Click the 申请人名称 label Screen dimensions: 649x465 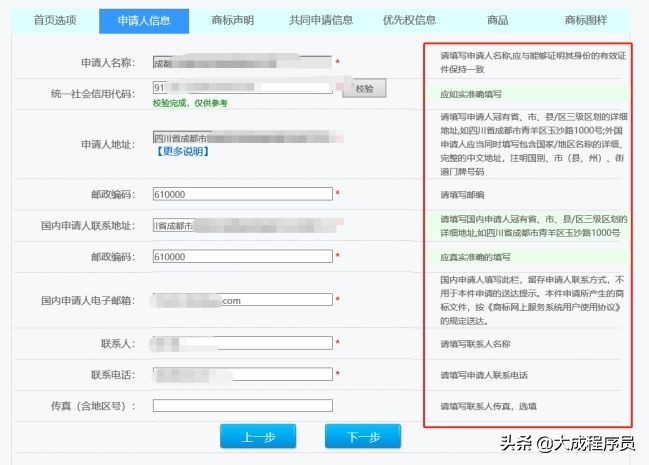tap(108, 63)
